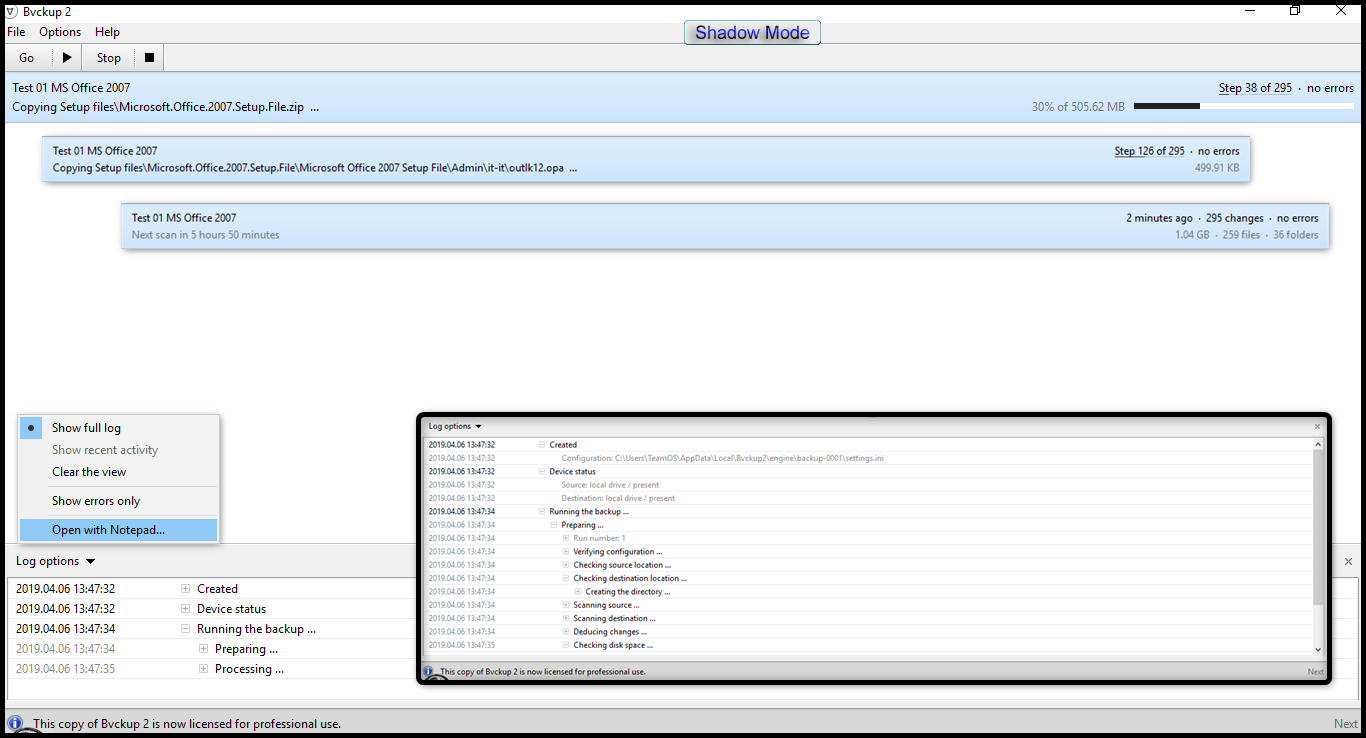
Task: Click the '499.91 KB' size text
Action: (x=1217, y=168)
